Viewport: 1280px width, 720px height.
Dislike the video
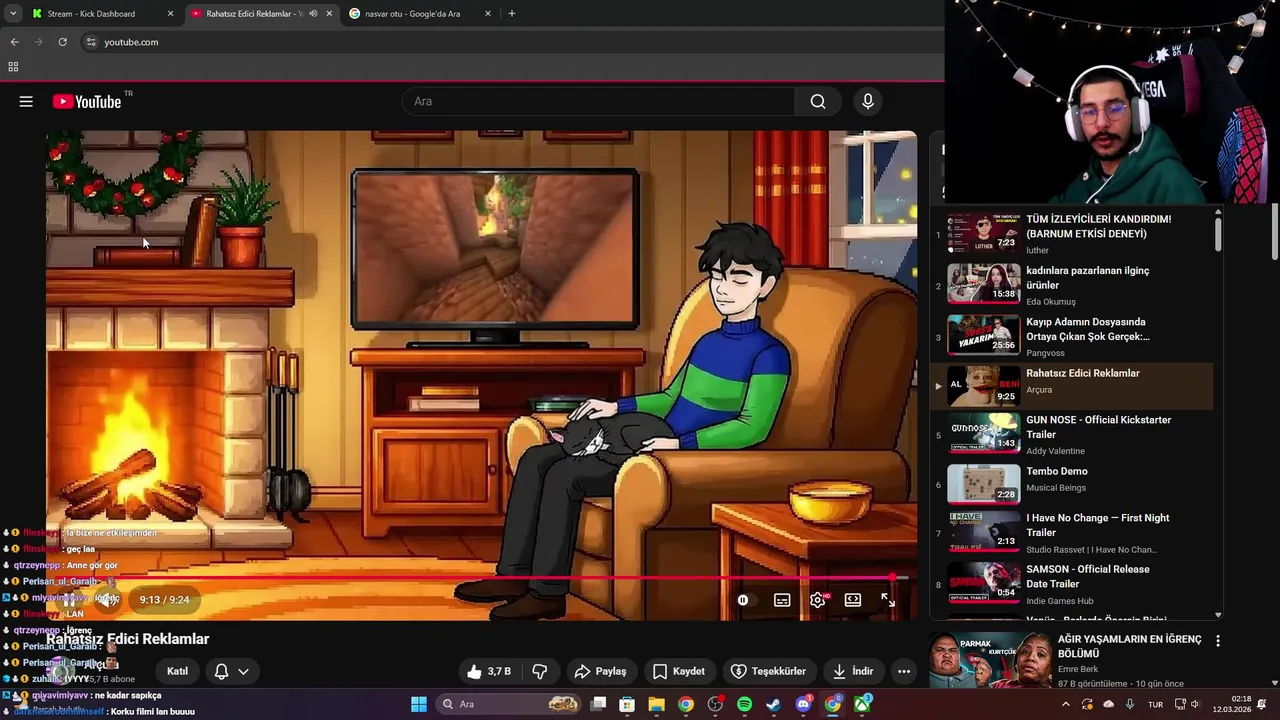click(x=540, y=671)
